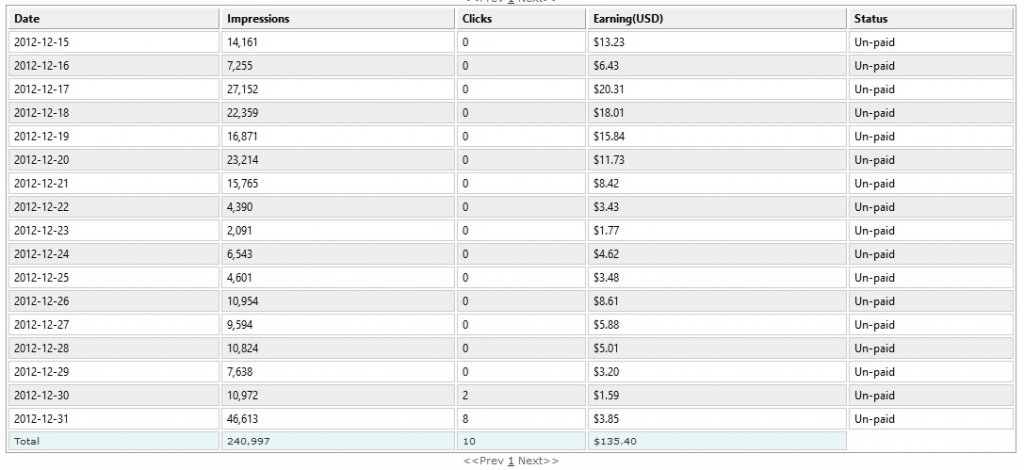Click the Date column header
1024x470 pixels.
(114, 19)
